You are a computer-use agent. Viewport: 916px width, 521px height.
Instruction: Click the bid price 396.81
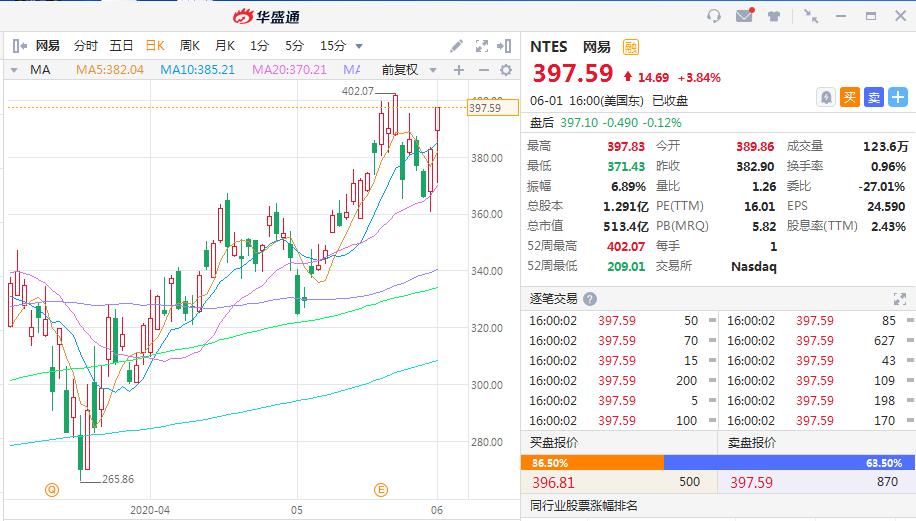click(553, 482)
